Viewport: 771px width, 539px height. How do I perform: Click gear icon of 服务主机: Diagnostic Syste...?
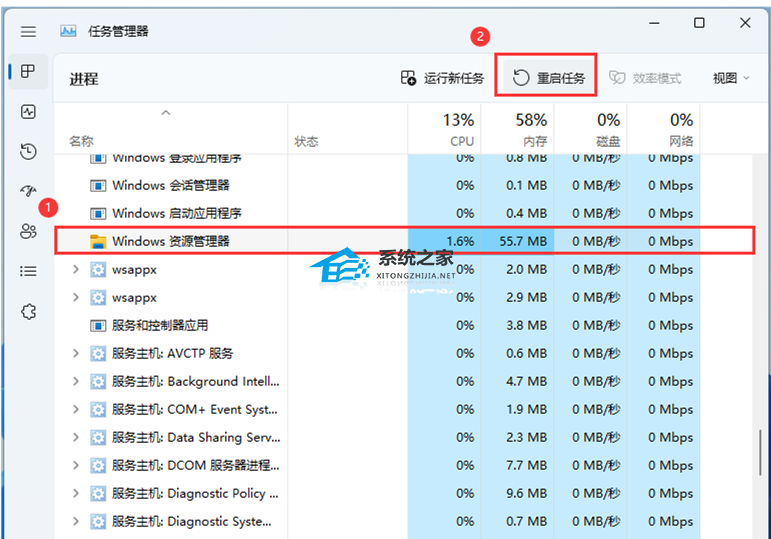tap(98, 521)
